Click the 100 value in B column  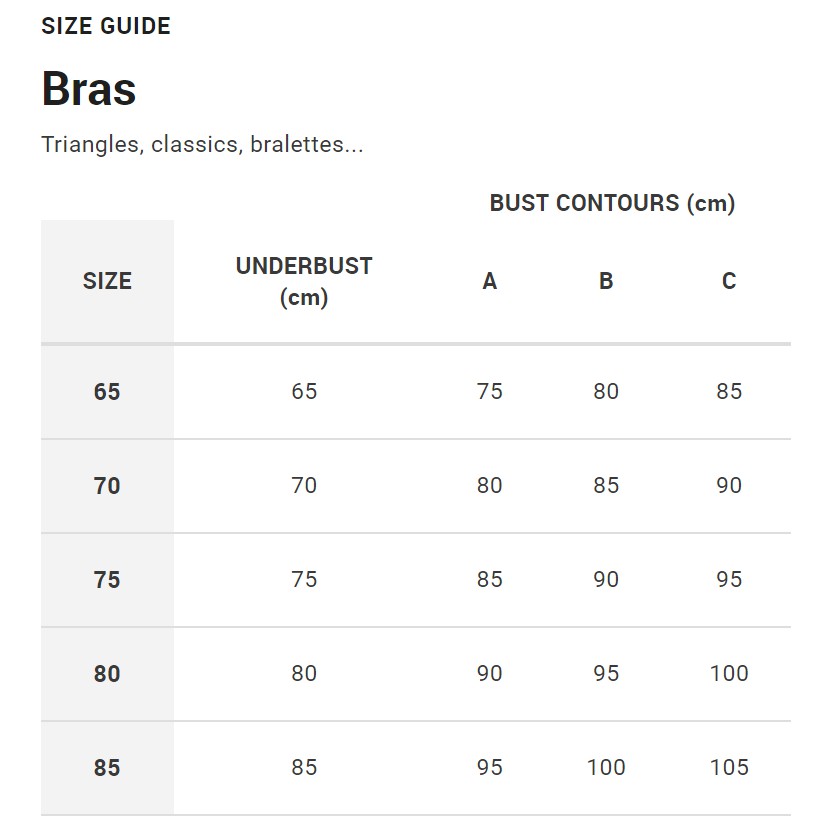pyautogui.click(x=606, y=767)
